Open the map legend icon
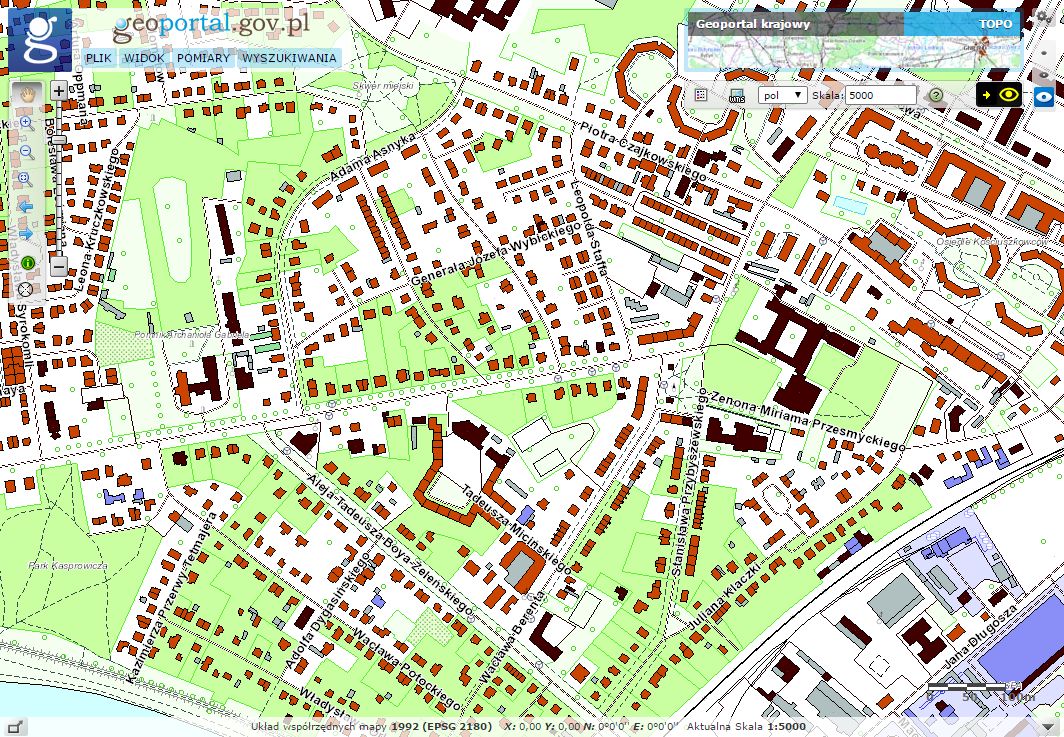 point(701,95)
